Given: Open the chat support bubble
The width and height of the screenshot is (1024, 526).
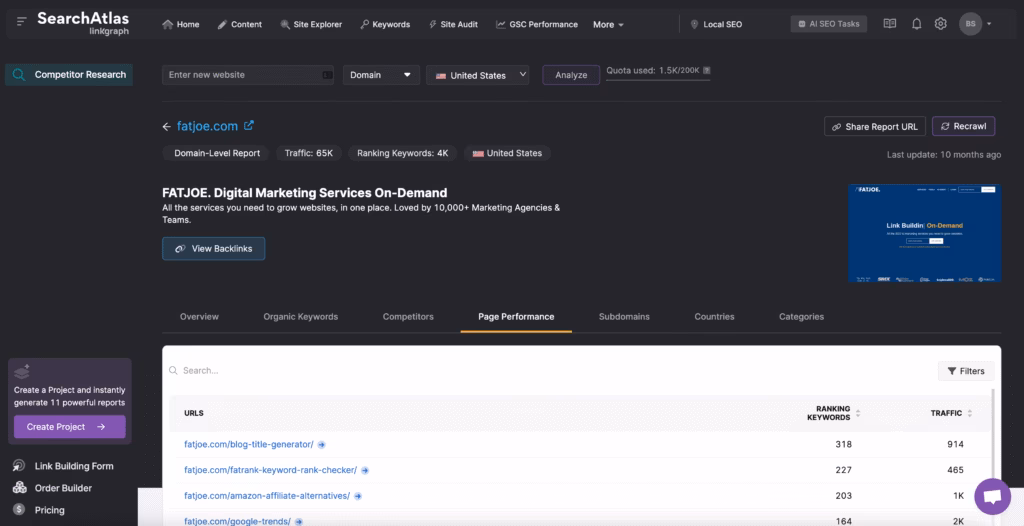Looking at the screenshot, I should point(992,495).
